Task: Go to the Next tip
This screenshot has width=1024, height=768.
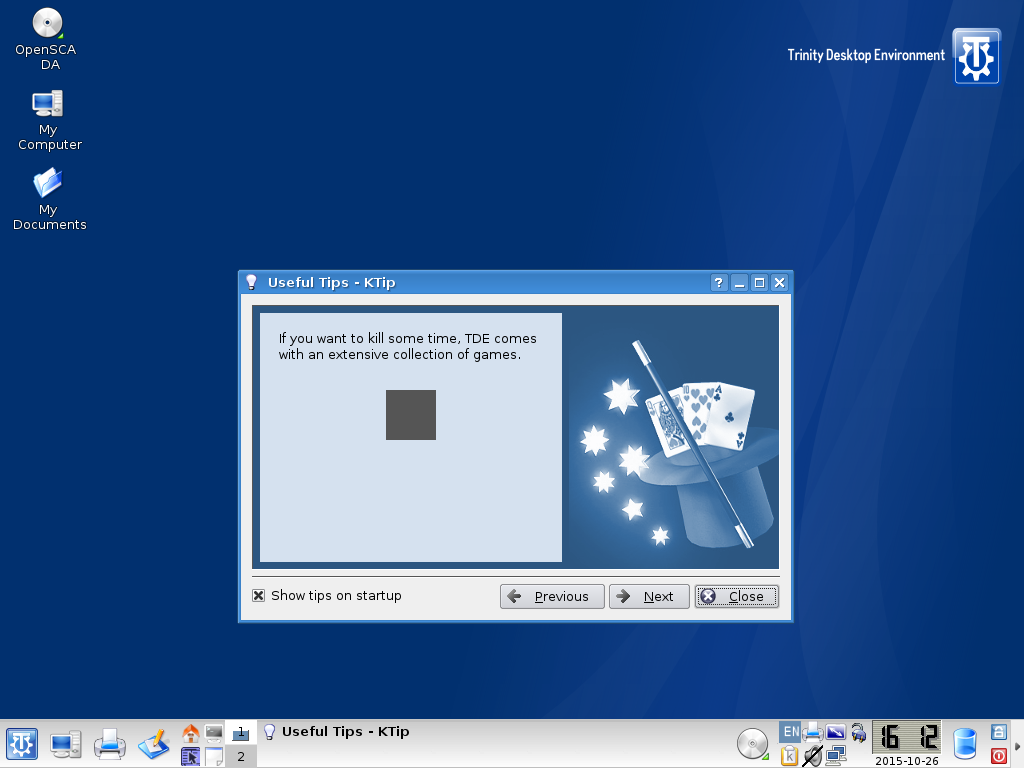Action: tap(648, 597)
